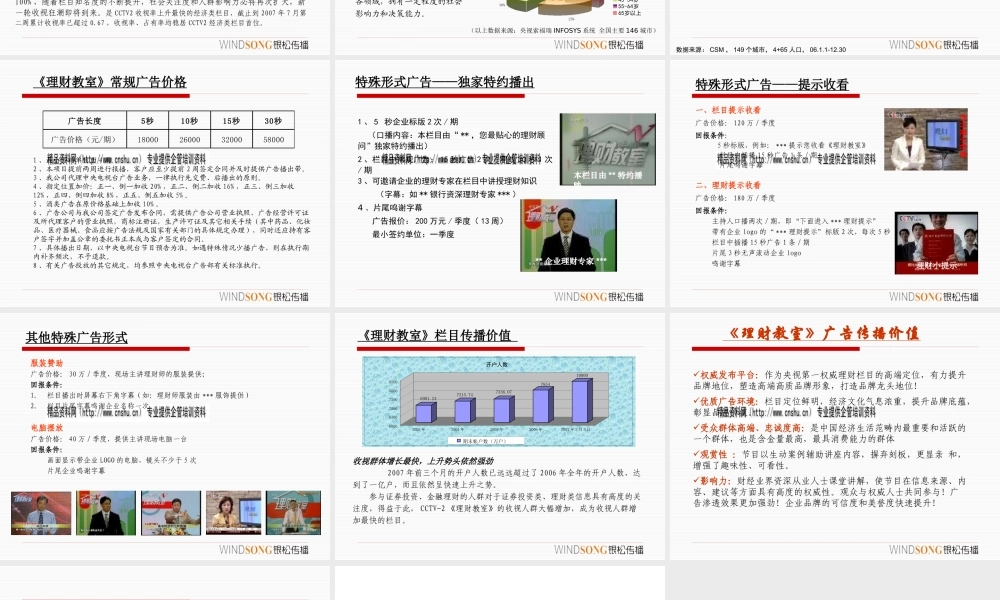This screenshot has height=600, width=1000.
Task: Select the 《理财教室》常规广告价格 slide title
Action: coord(110,82)
